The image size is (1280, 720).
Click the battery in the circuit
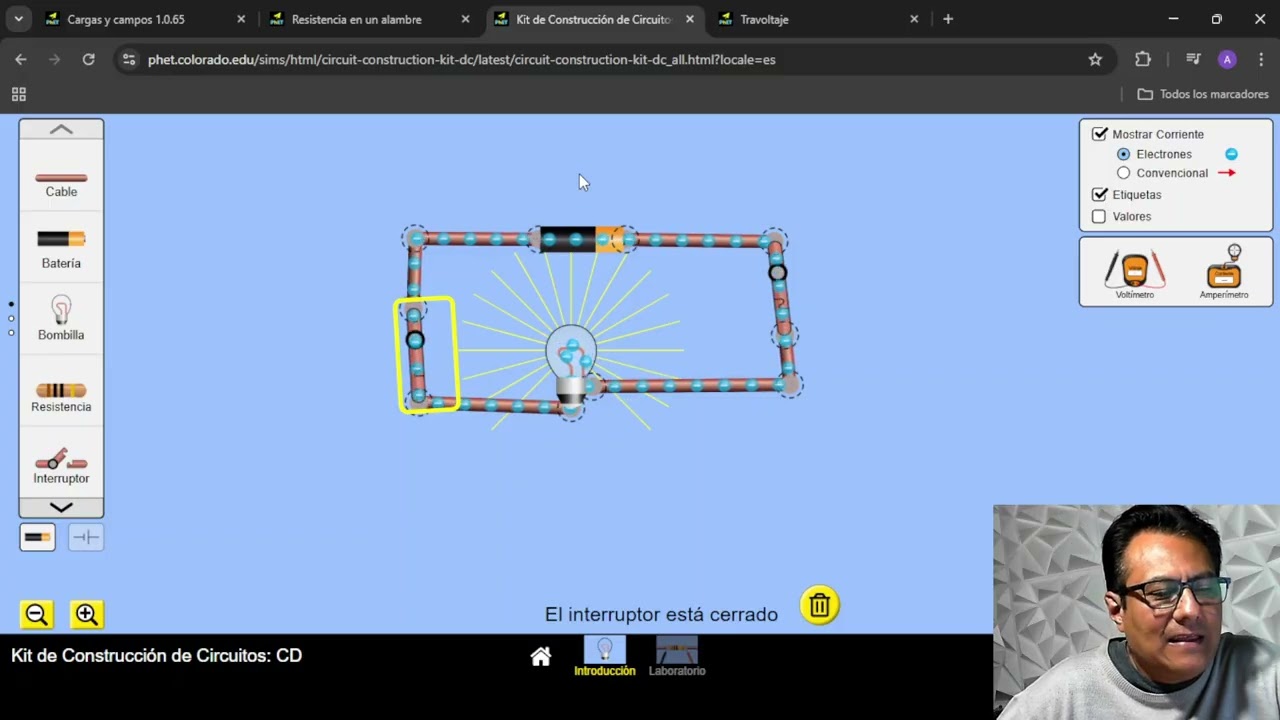tap(581, 240)
